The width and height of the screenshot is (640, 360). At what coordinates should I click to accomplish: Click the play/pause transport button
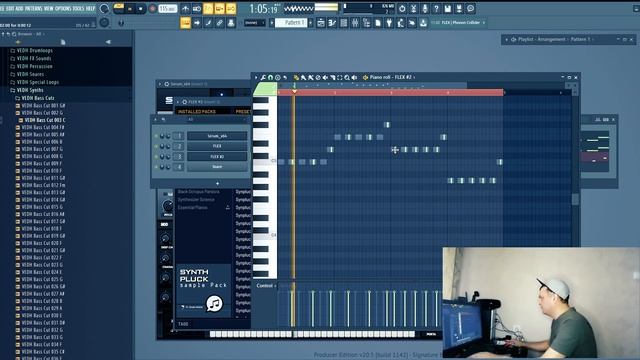click(130, 8)
